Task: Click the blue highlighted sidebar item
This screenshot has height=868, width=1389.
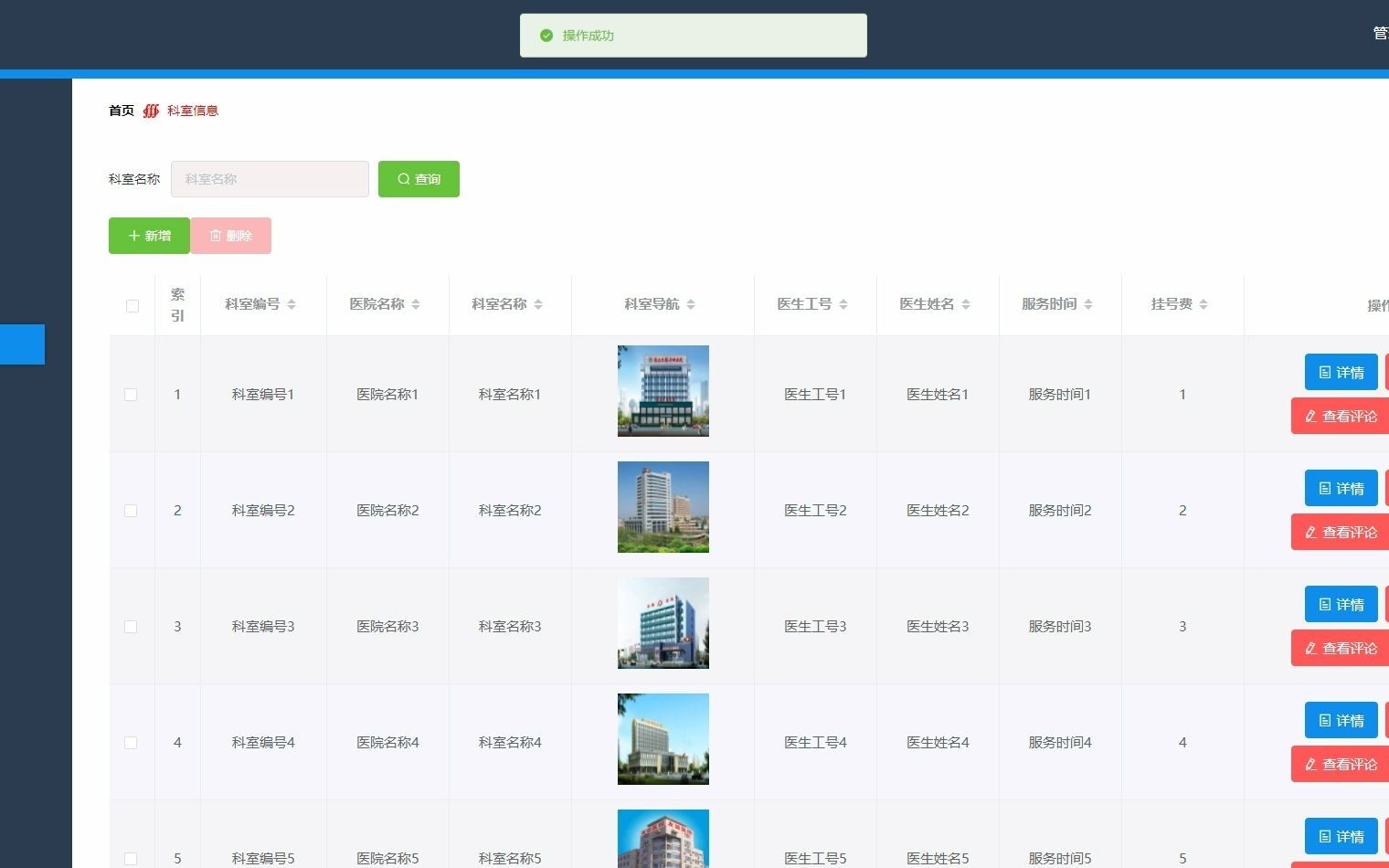Action: coord(22,344)
